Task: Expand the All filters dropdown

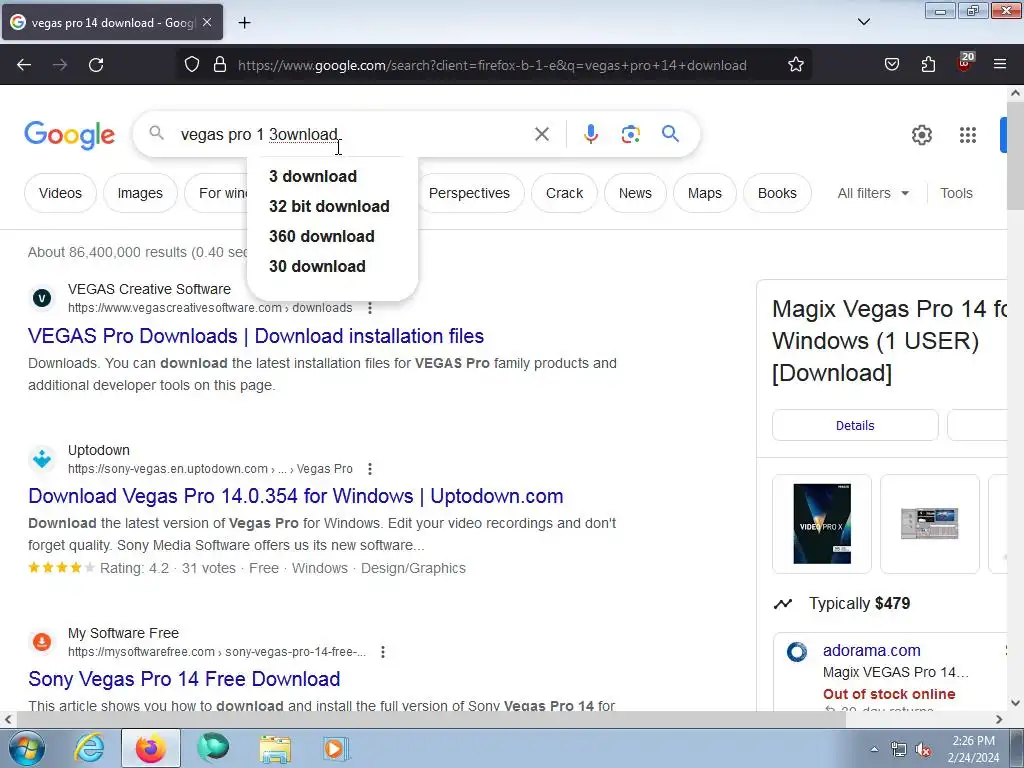Action: pos(873,193)
